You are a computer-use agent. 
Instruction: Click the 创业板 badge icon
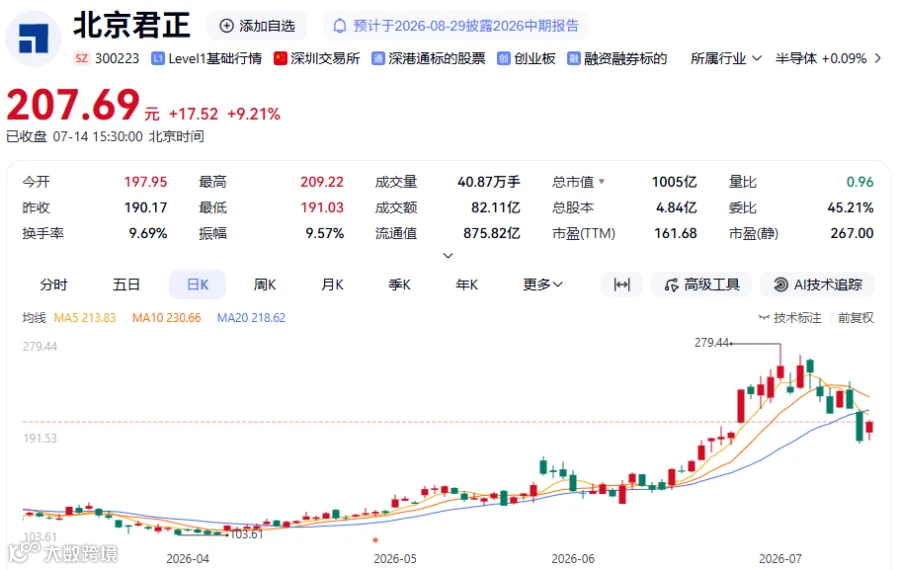pos(503,59)
